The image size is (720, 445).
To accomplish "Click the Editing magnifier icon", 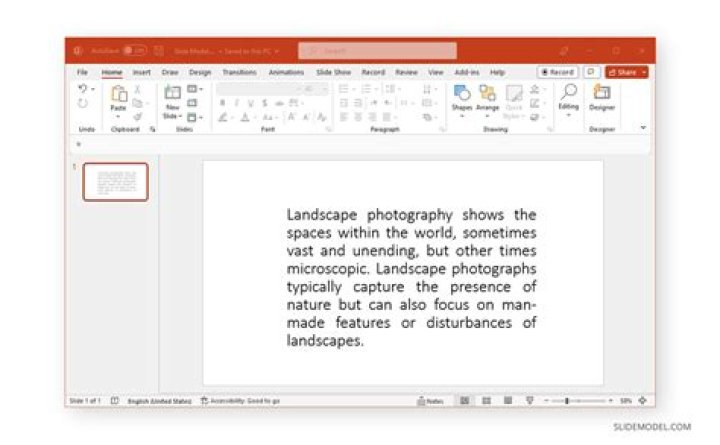I will click(568, 92).
